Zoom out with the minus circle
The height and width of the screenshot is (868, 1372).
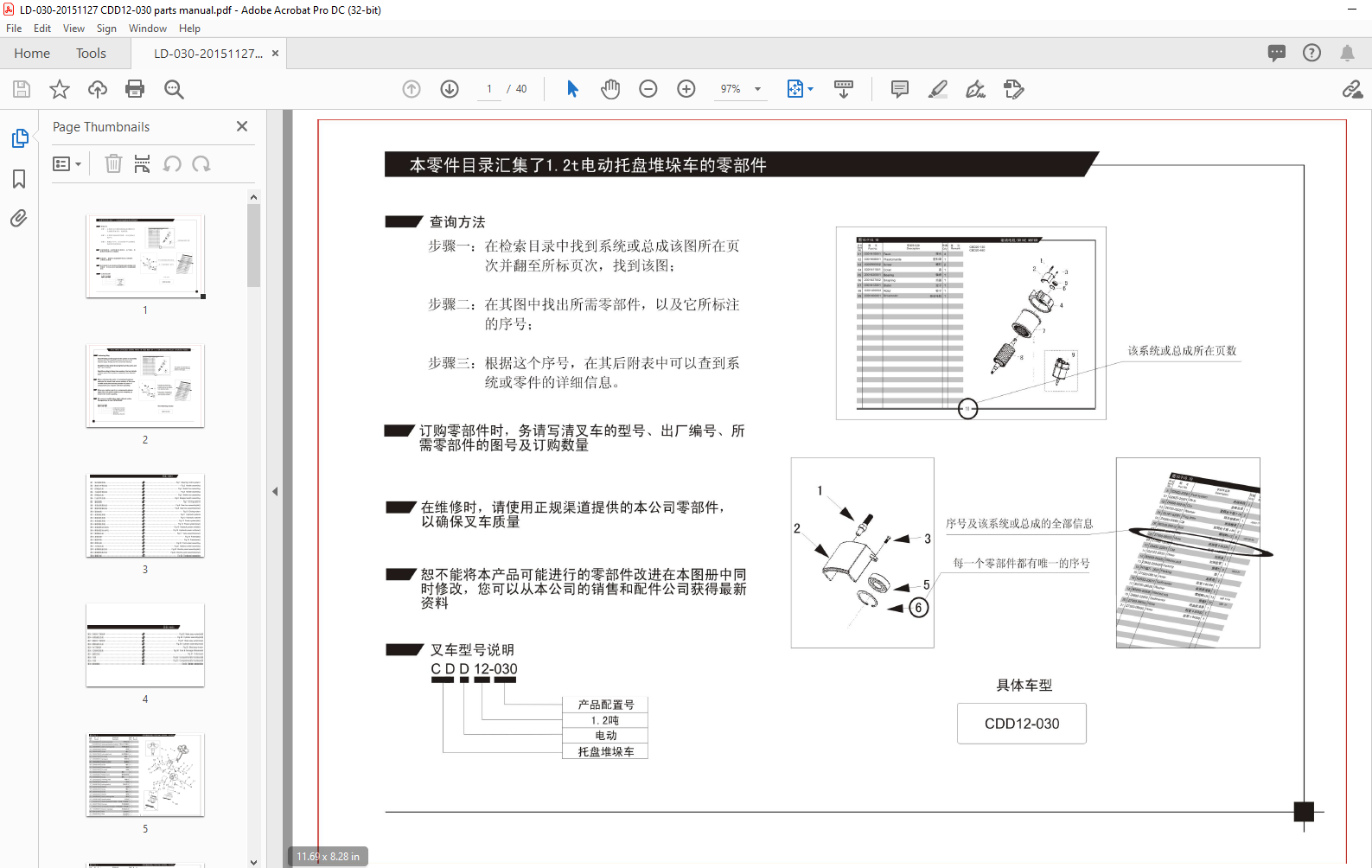(648, 89)
